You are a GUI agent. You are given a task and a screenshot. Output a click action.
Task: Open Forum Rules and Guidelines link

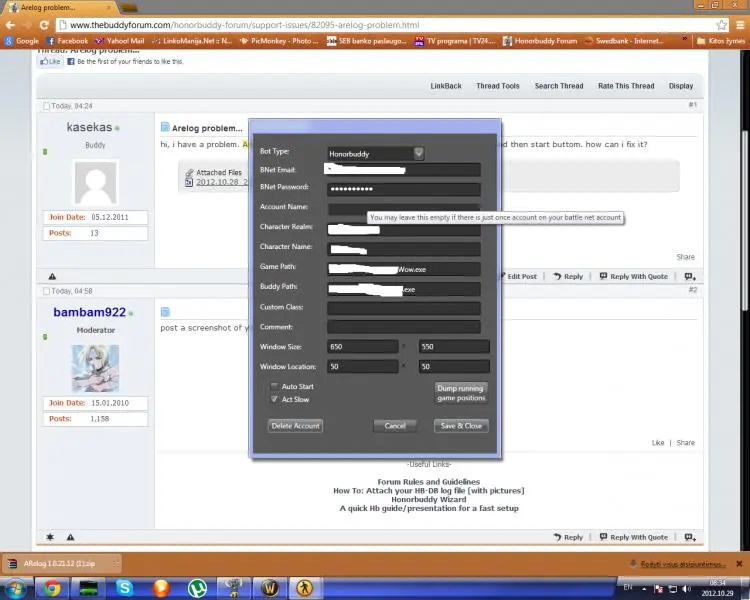pos(429,482)
